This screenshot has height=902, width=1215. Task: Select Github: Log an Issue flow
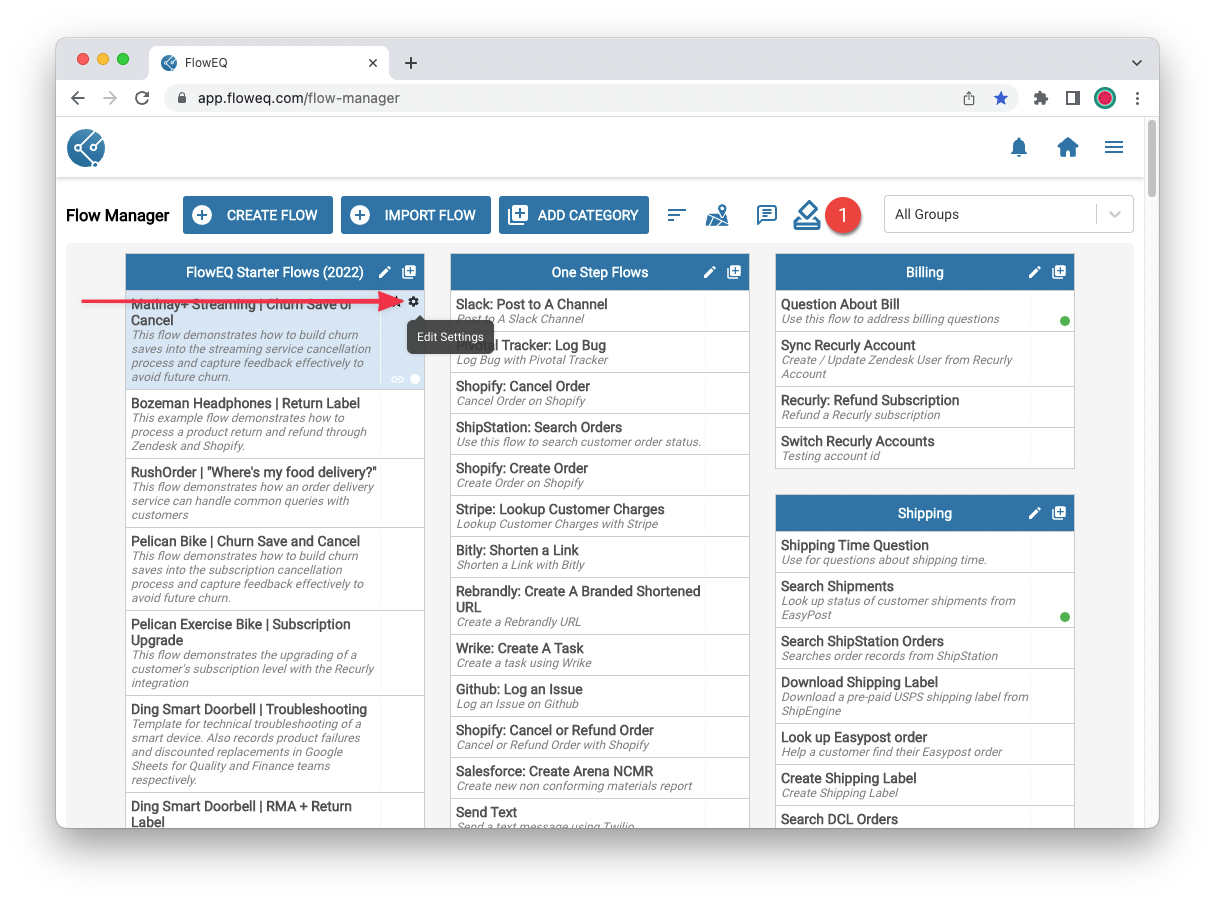(x=600, y=696)
